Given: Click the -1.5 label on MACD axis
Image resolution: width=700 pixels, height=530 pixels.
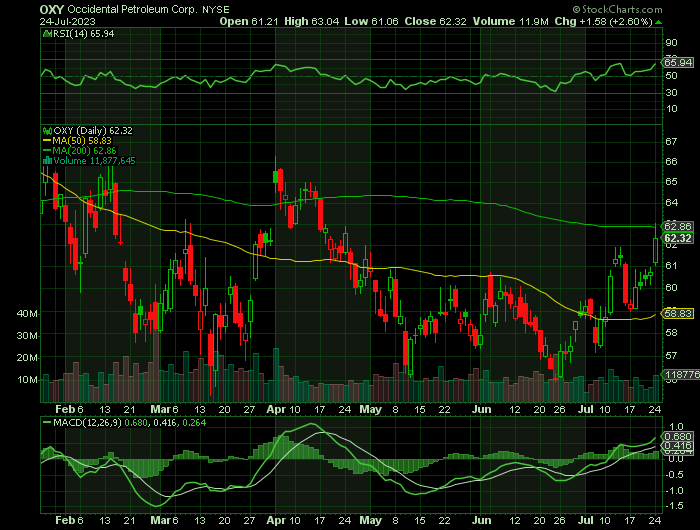Looking at the screenshot, I should [675, 506].
